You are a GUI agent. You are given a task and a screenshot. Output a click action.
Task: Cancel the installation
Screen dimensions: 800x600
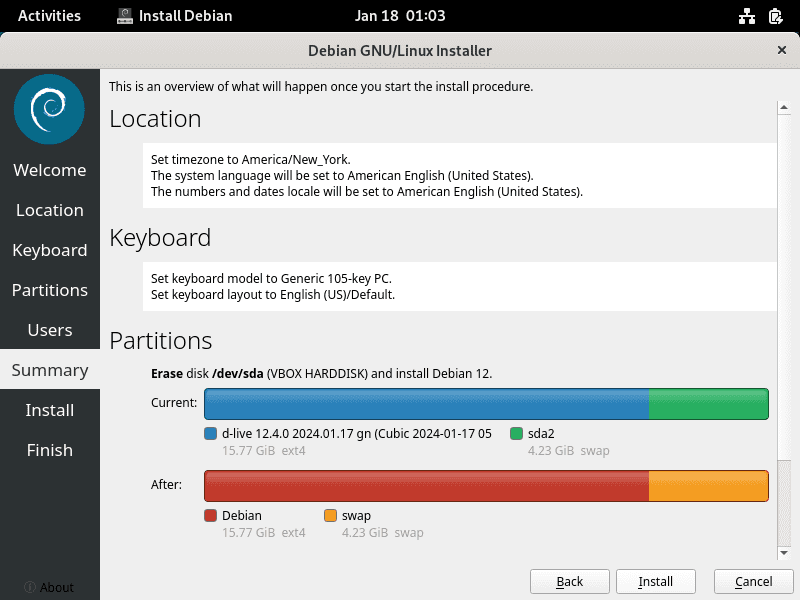(754, 582)
